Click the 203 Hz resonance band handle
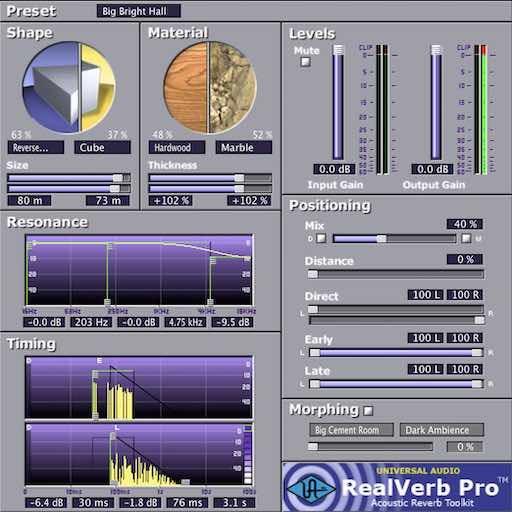Viewport: 512px width, 512px height. [108, 302]
